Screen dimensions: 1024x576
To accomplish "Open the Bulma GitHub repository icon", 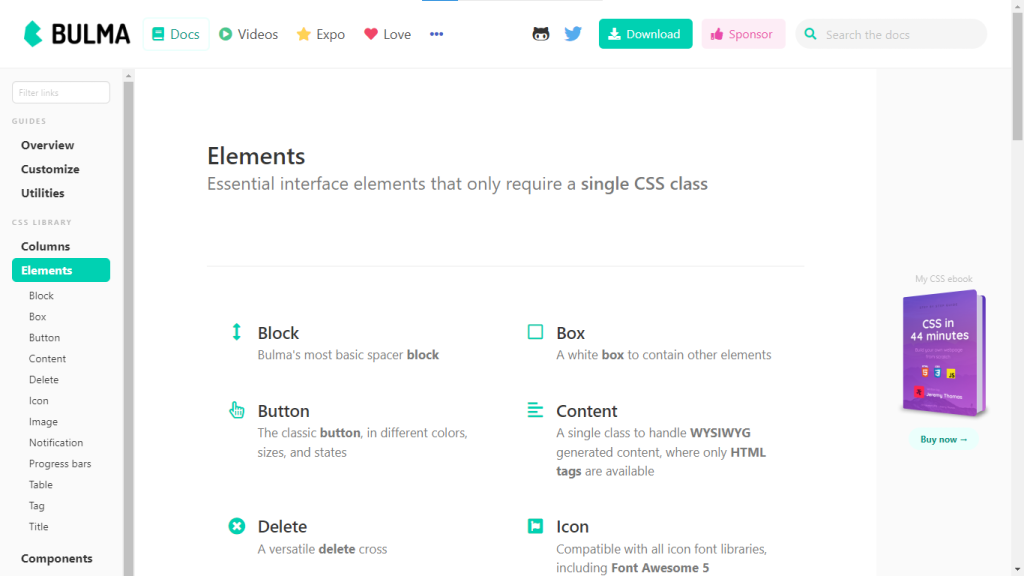I will (x=541, y=33).
